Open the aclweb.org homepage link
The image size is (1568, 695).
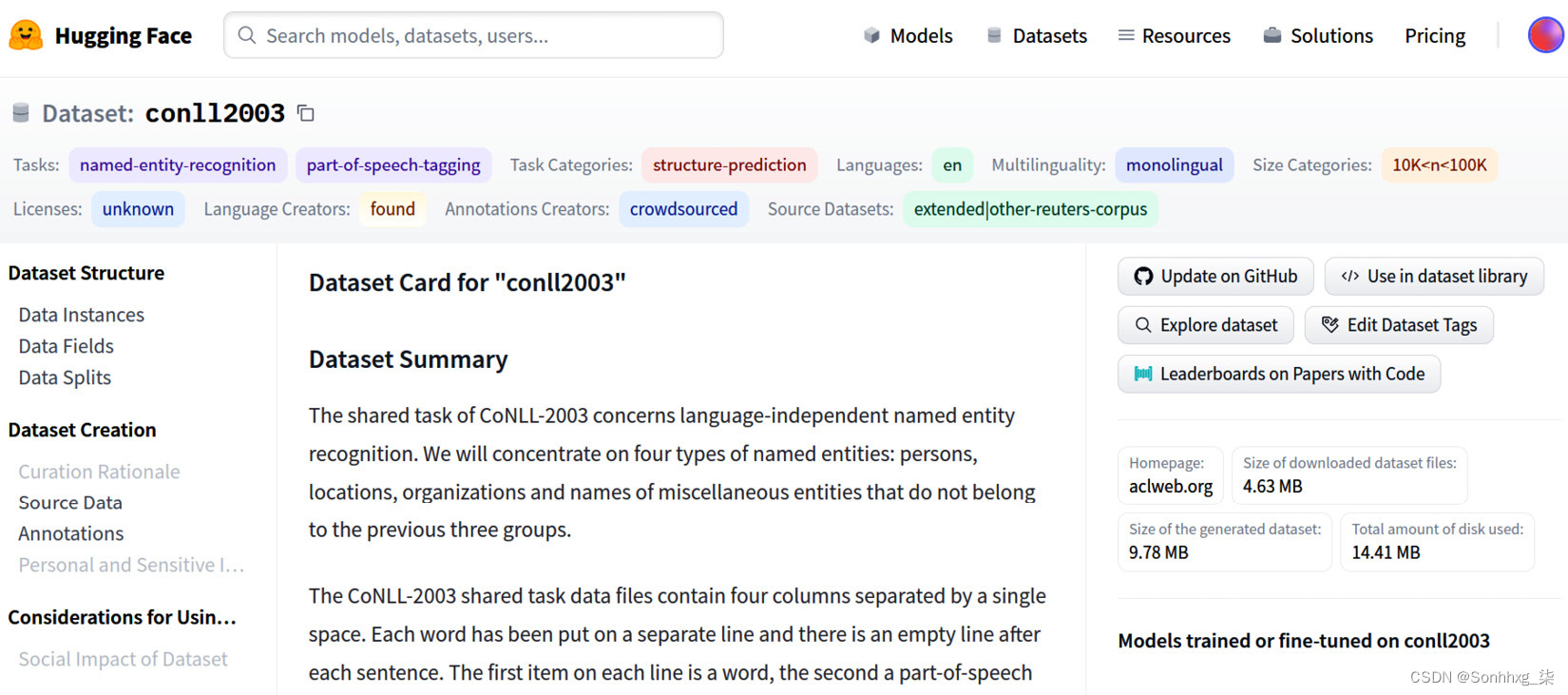tap(1171, 486)
